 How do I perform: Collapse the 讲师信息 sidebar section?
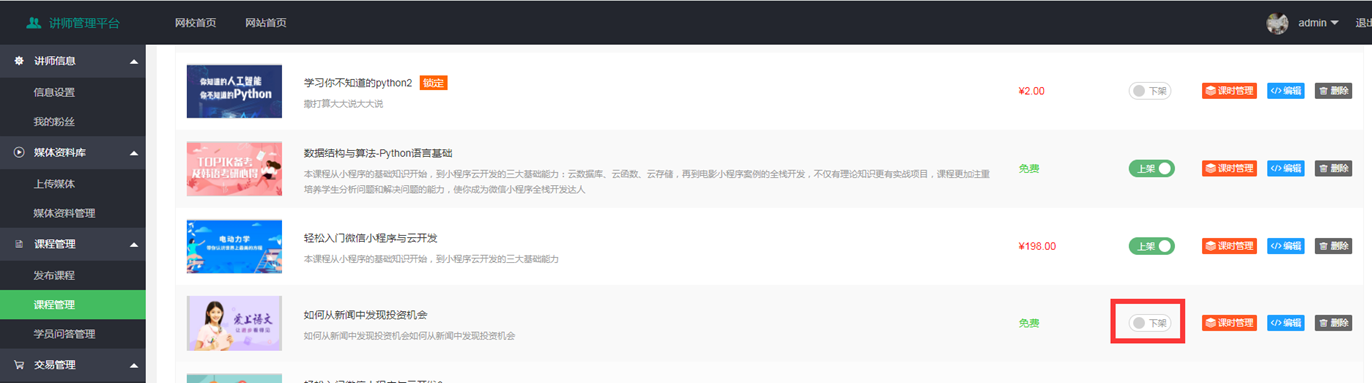pos(134,61)
